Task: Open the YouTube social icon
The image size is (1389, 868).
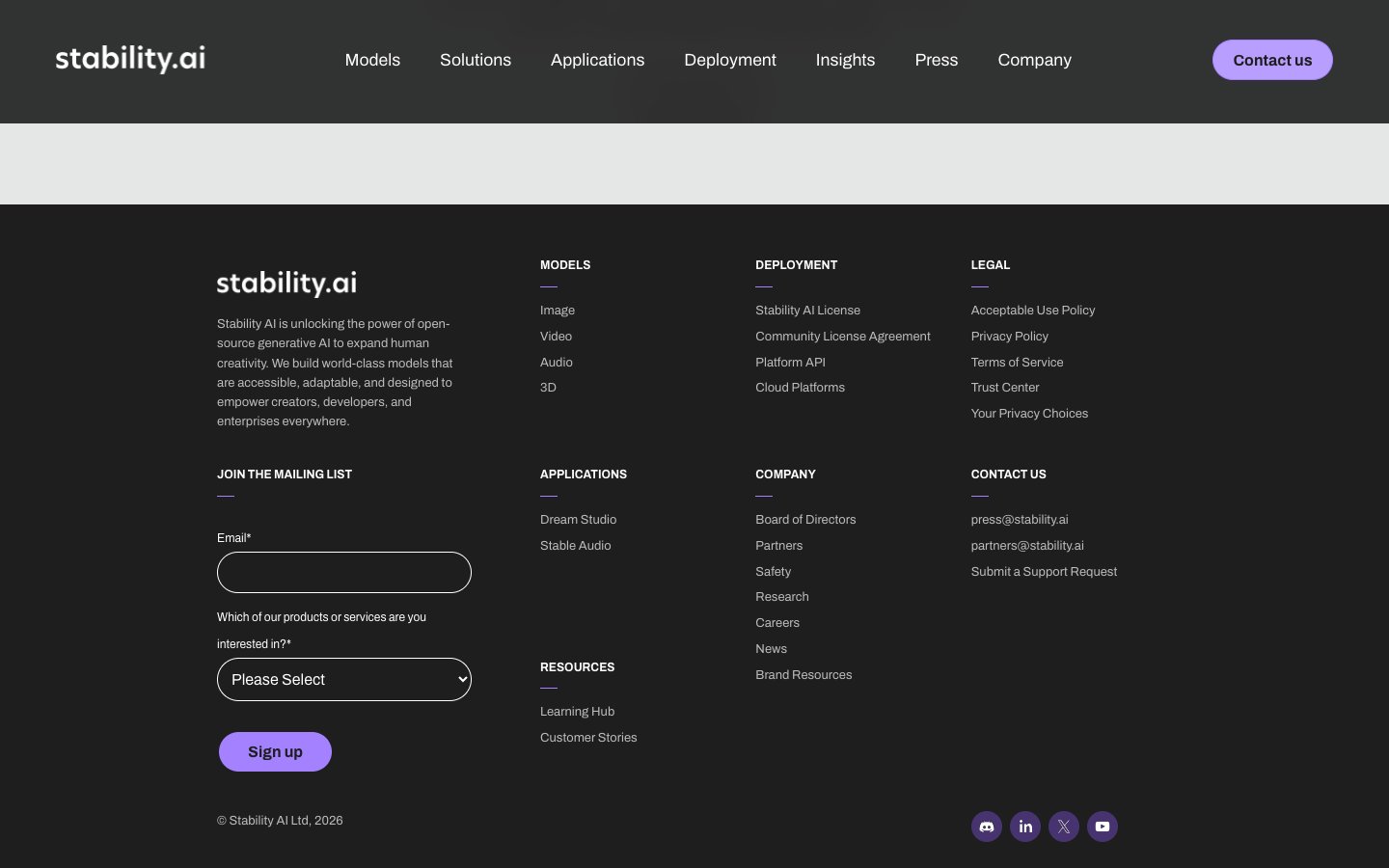Action: (x=1102, y=827)
